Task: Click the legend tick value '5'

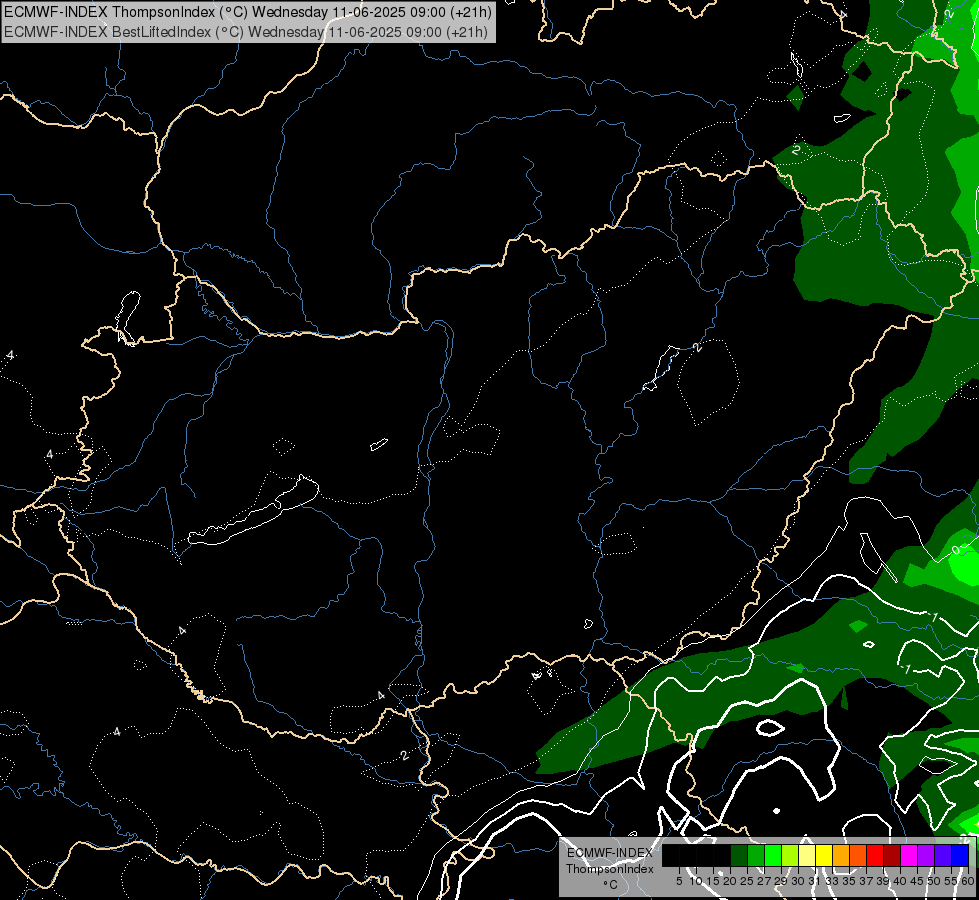Action: (x=679, y=881)
